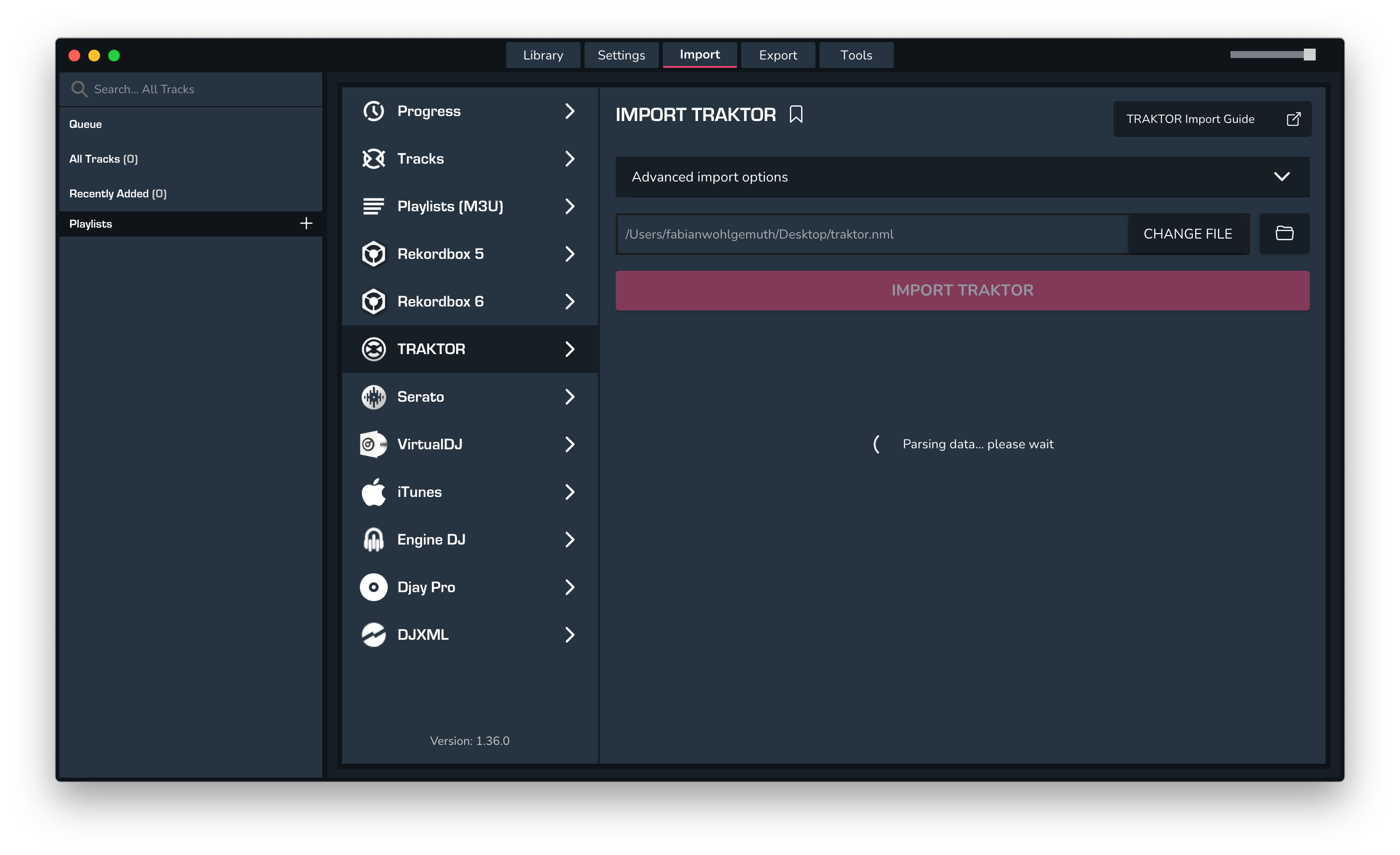Click the Serato waveform icon
Viewport: 1400px width, 855px height.
373,397
